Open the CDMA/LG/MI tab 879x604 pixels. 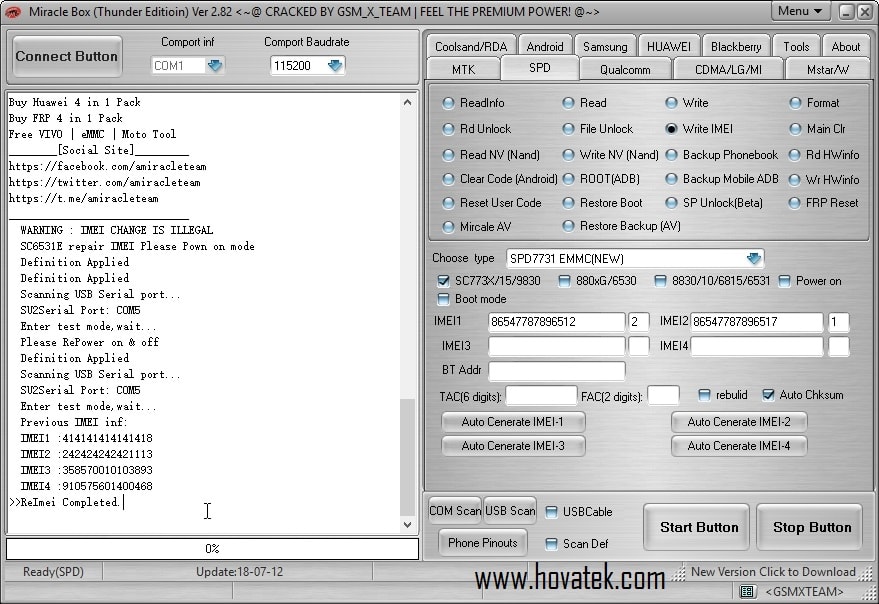coord(728,70)
